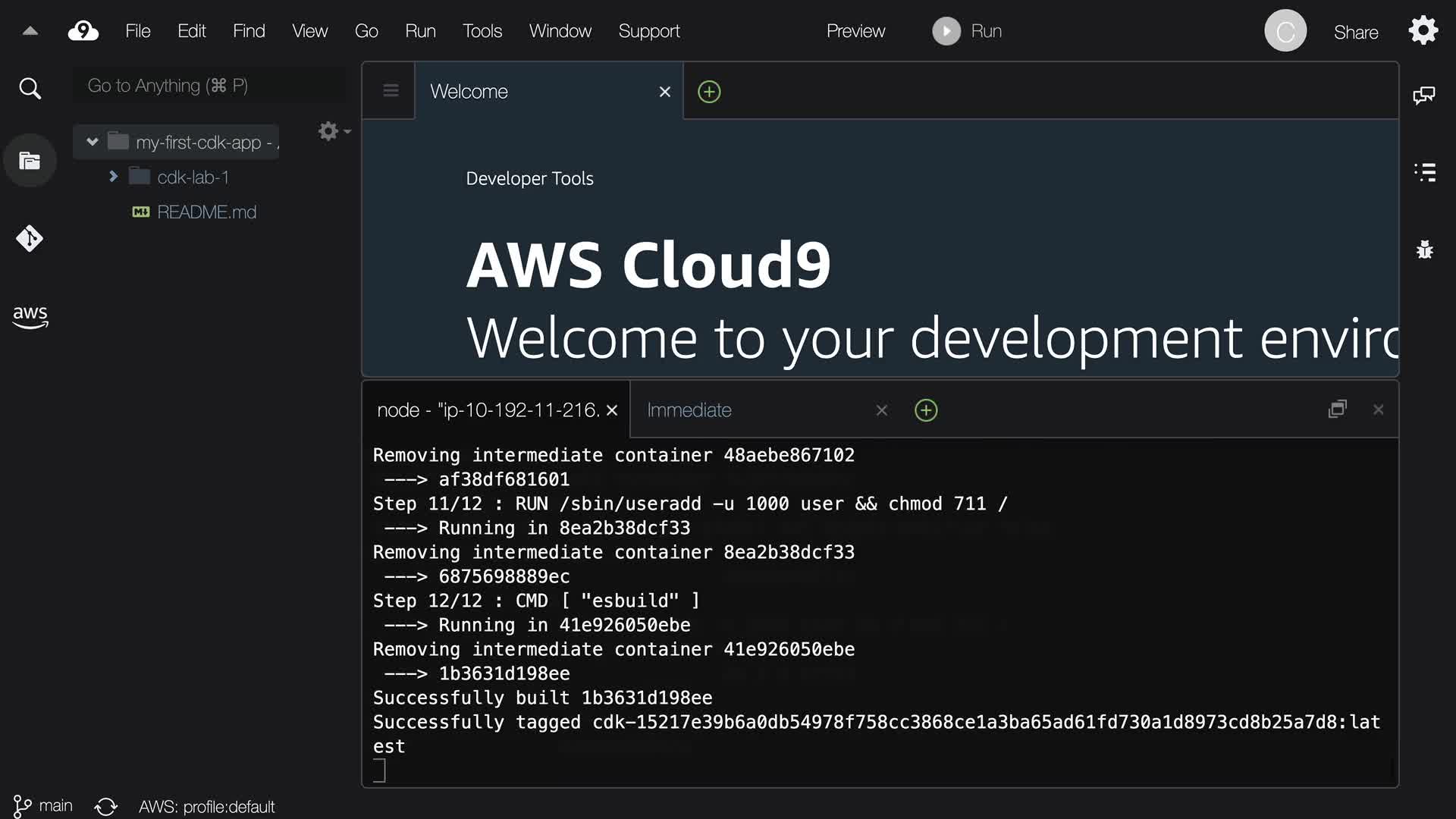Open the Collaborate chat panel icon
Viewport: 1456px width, 819px height.
click(1423, 95)
